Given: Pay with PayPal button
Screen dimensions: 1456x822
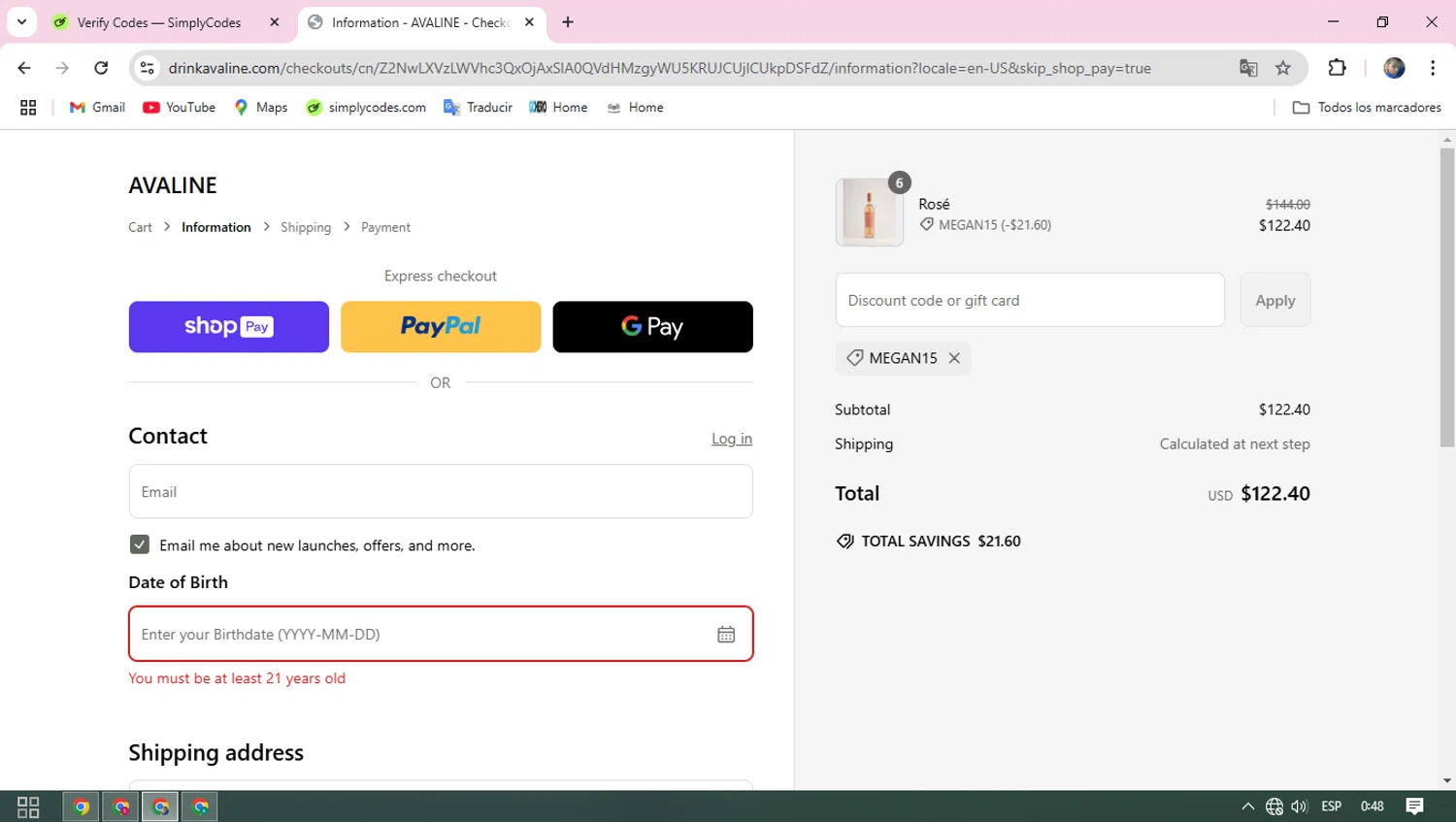Looking at the screenshot, I should (x=441, y=327).
